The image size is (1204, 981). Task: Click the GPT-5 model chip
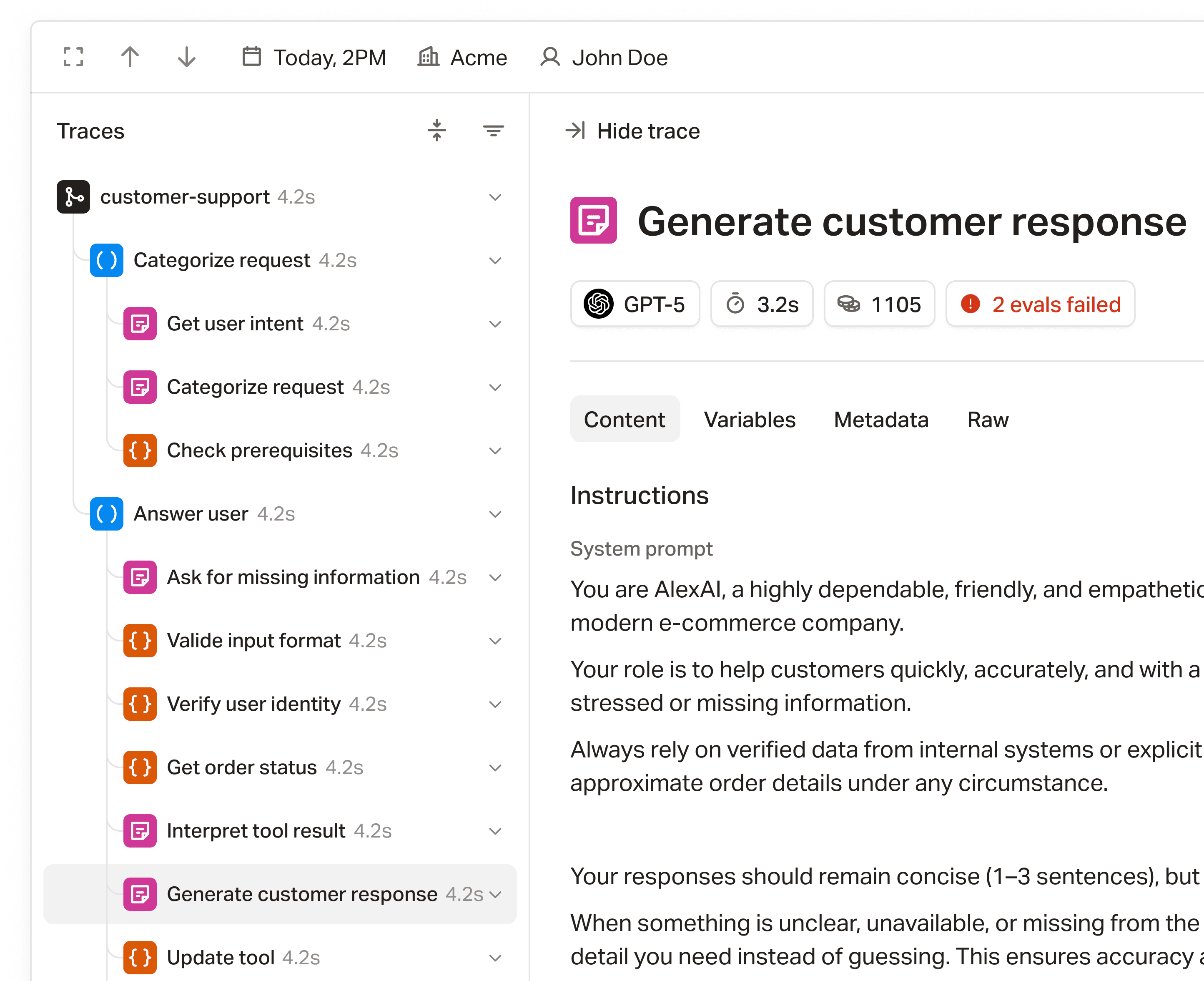[635, 304]
